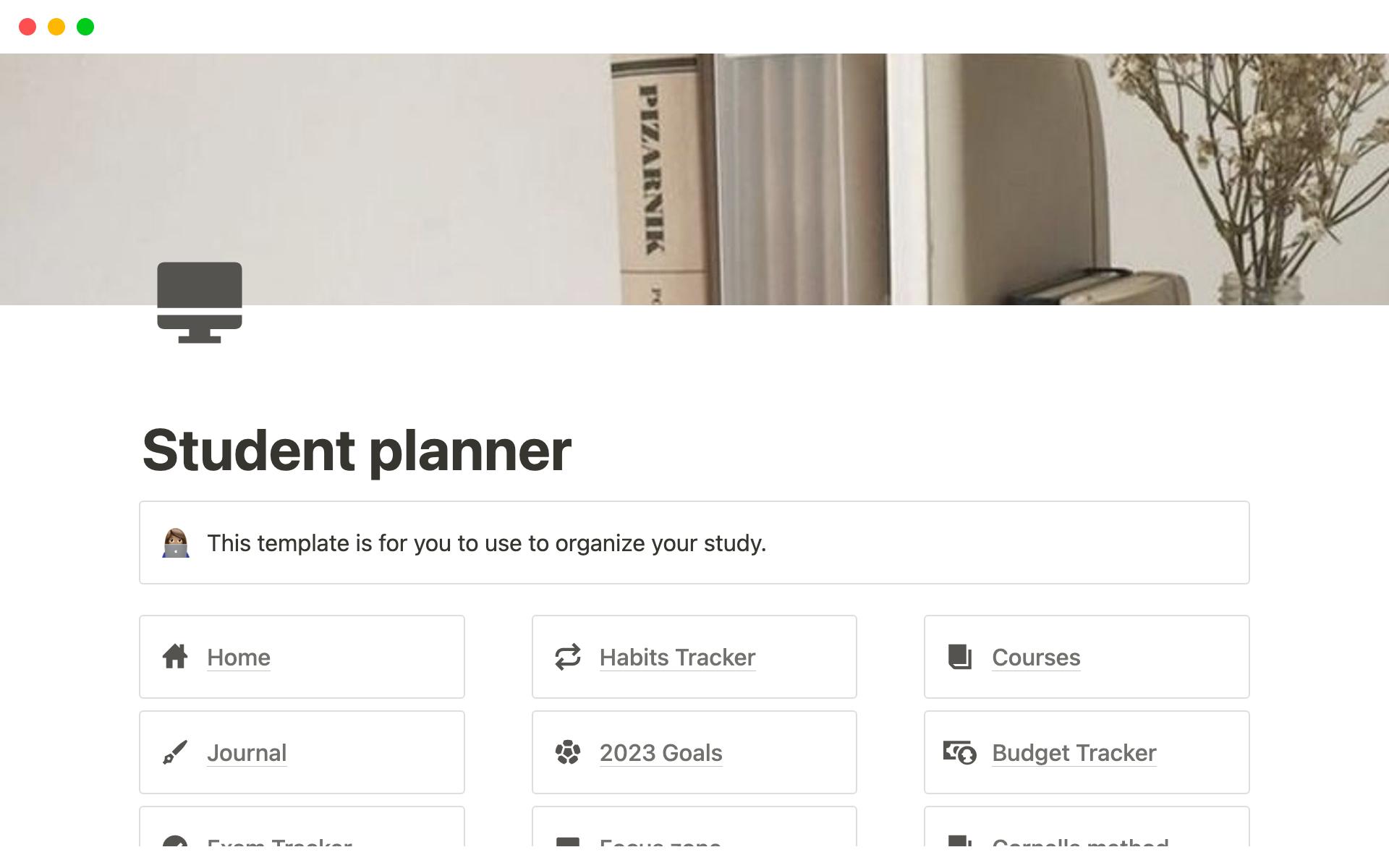Image resolution: width=1389 pixels, height=868 pixels.
Task: Click the house icon beside Home
Action: (x=175, y=657)
